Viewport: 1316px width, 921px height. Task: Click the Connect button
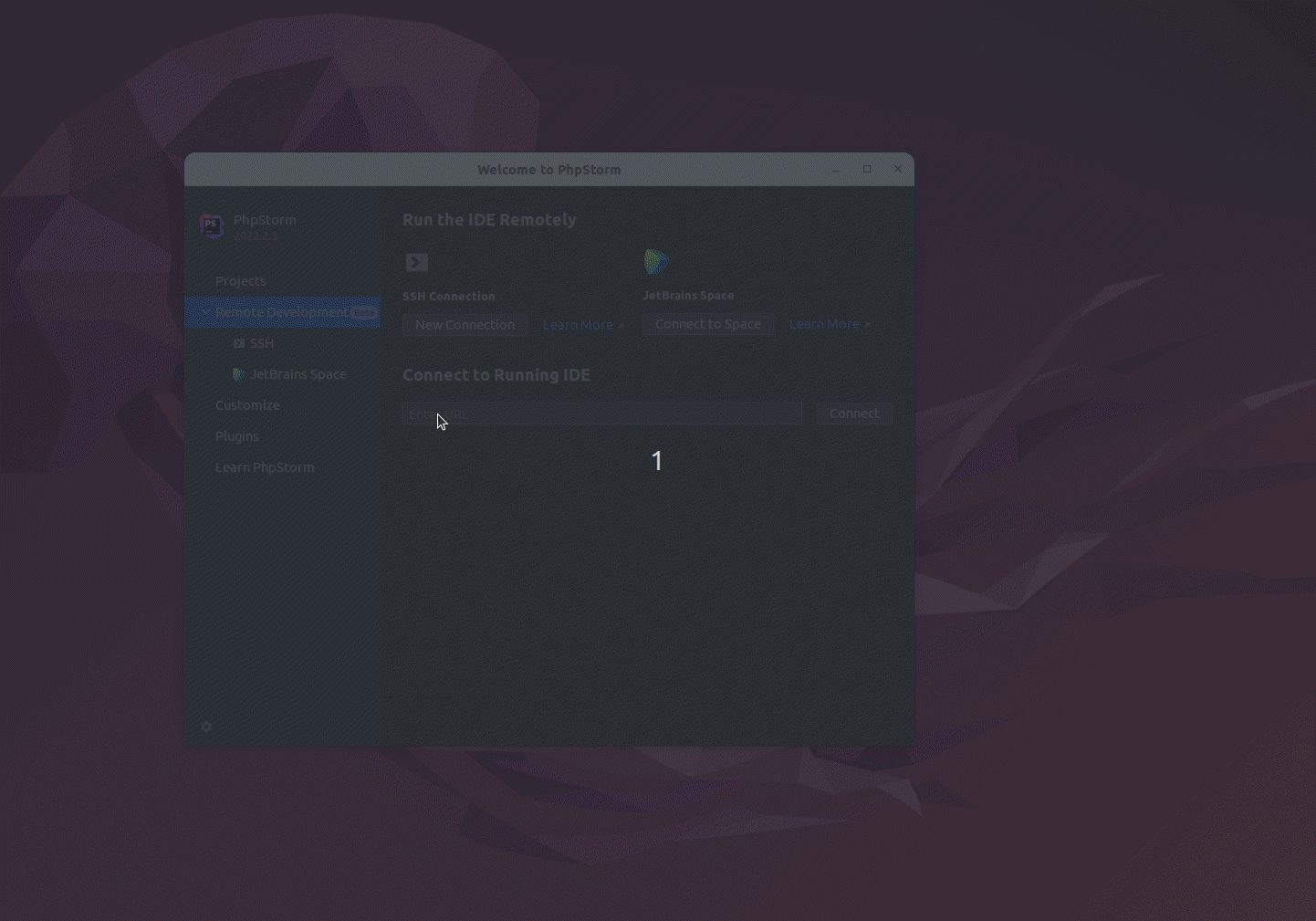coord(854,413)
